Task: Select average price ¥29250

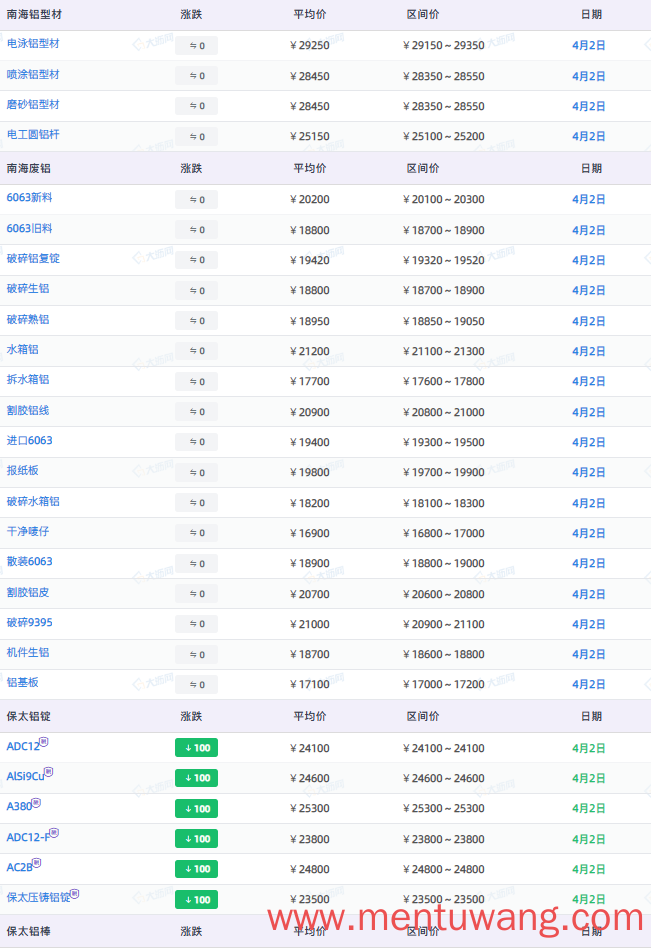Action: point(310,46)
